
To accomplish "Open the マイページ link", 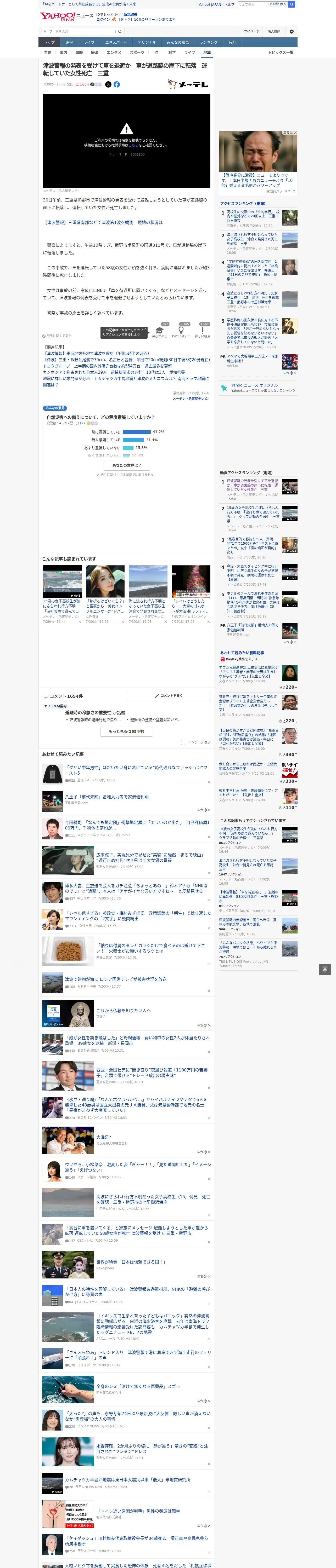I will pos(251,32).
